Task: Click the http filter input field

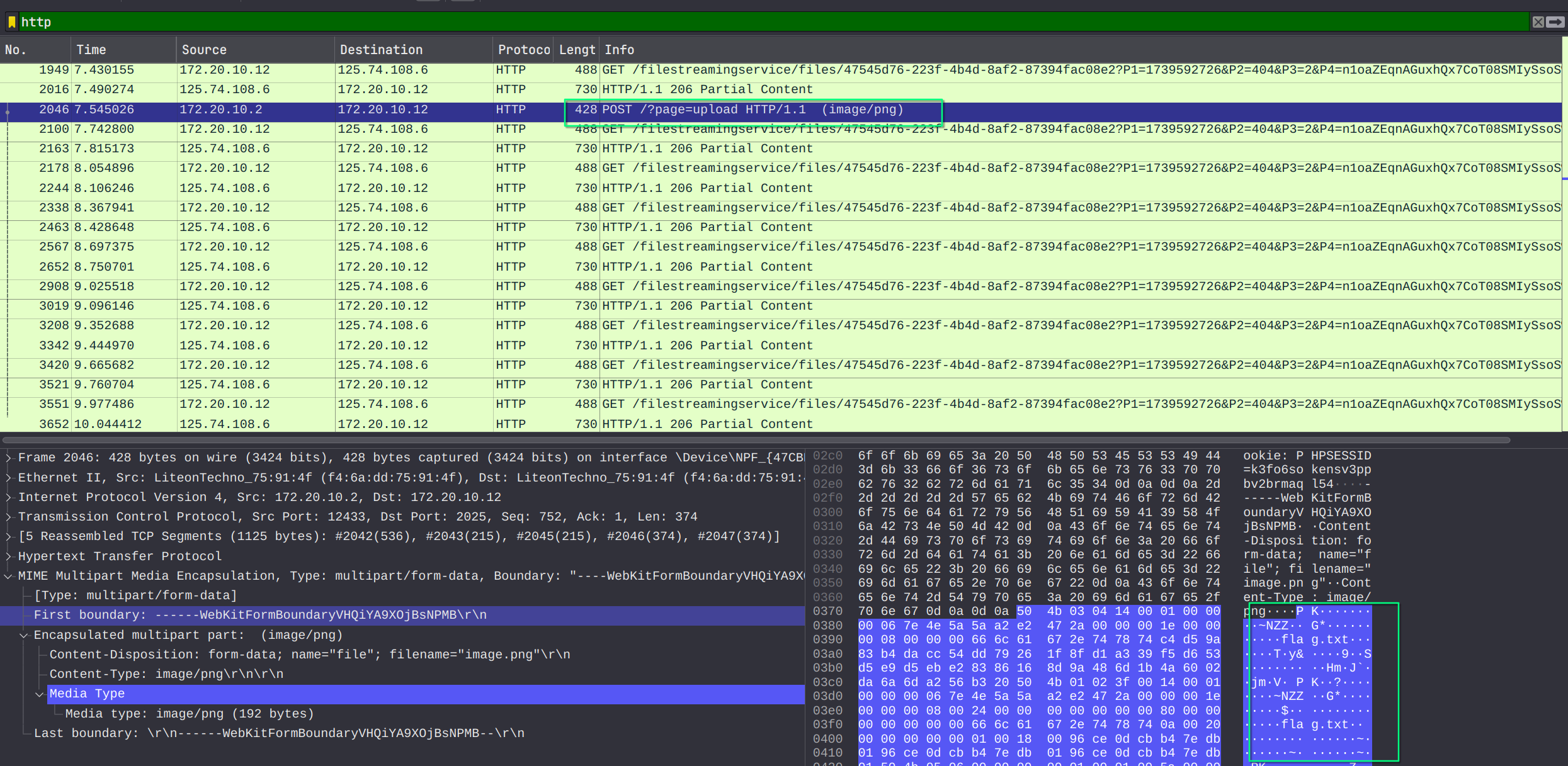Action: pos(756,22)
